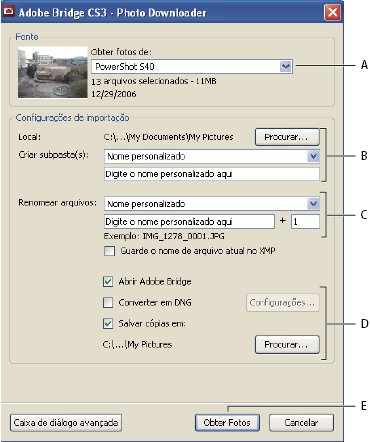
Task: Open the Obter fotos de dropdown
Action: click(285, 66)
